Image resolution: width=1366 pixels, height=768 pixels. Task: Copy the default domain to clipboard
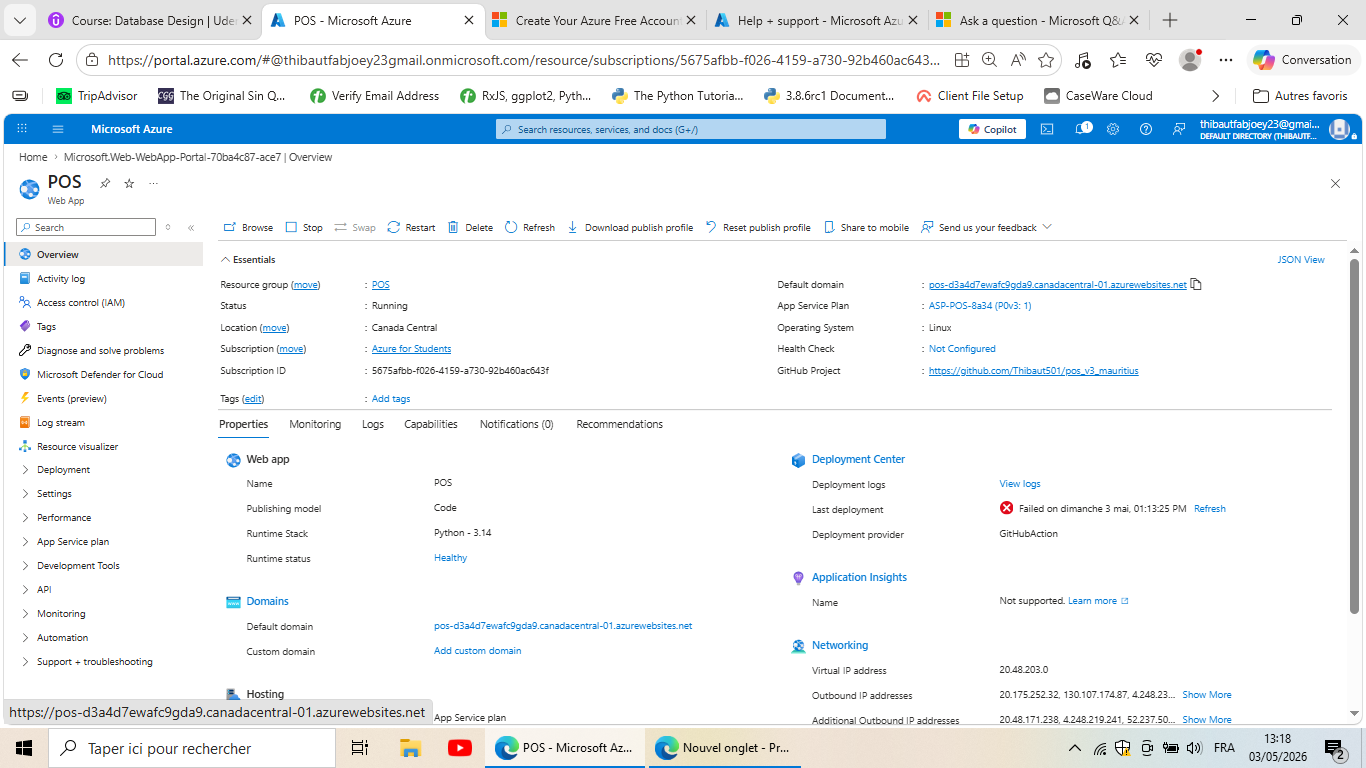tap(1196, 284)
